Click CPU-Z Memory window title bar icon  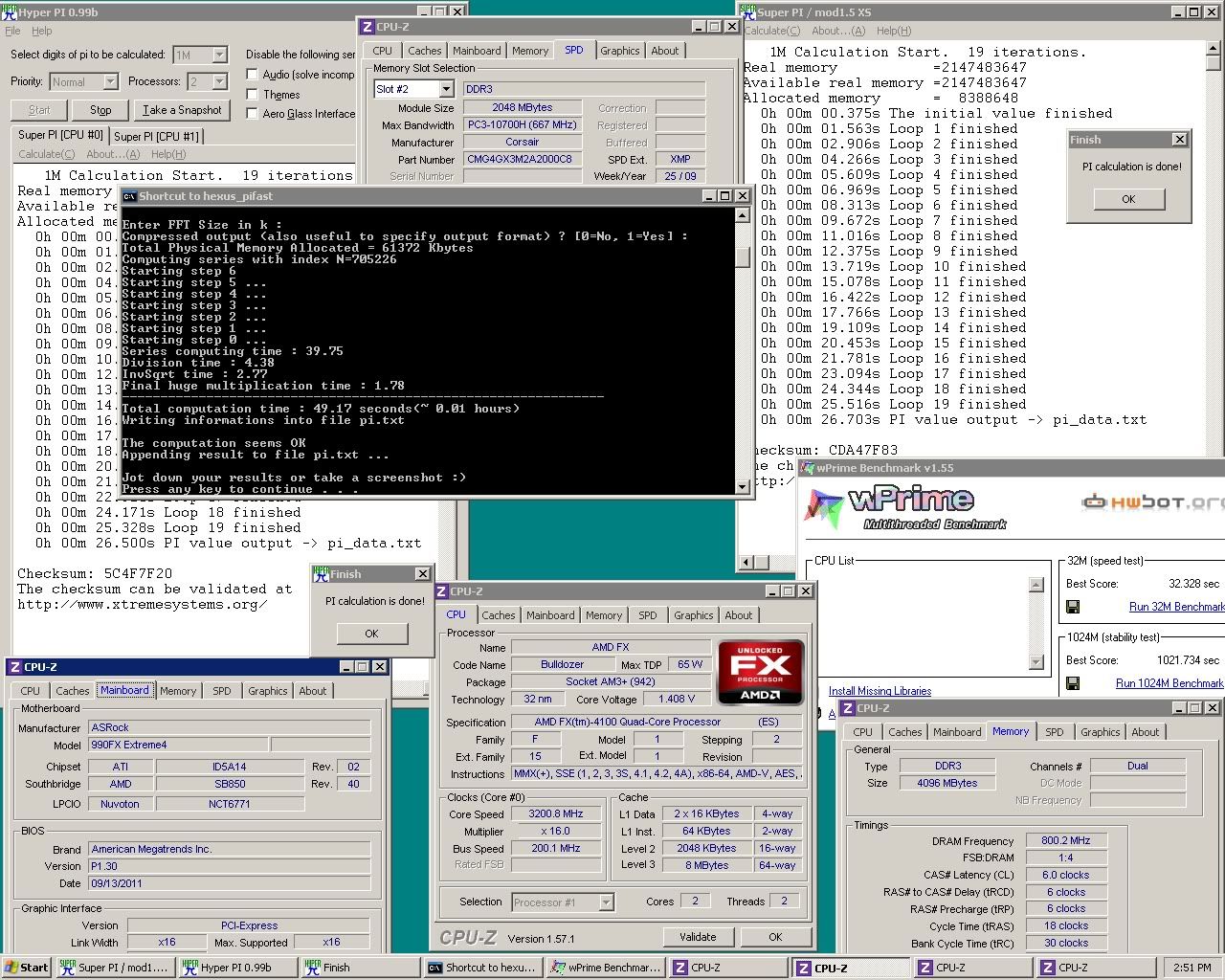[x=847, y=708]
